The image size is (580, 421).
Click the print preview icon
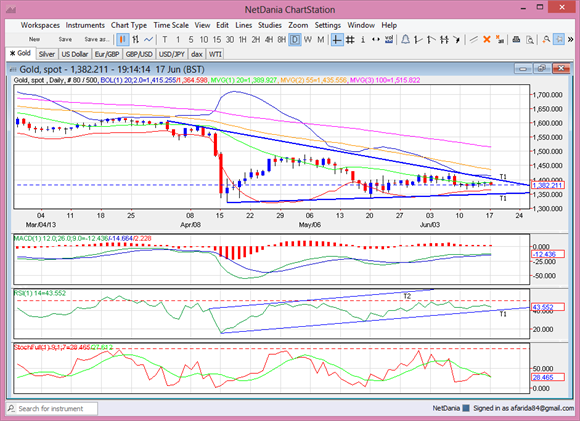click(x=529, y=40)
